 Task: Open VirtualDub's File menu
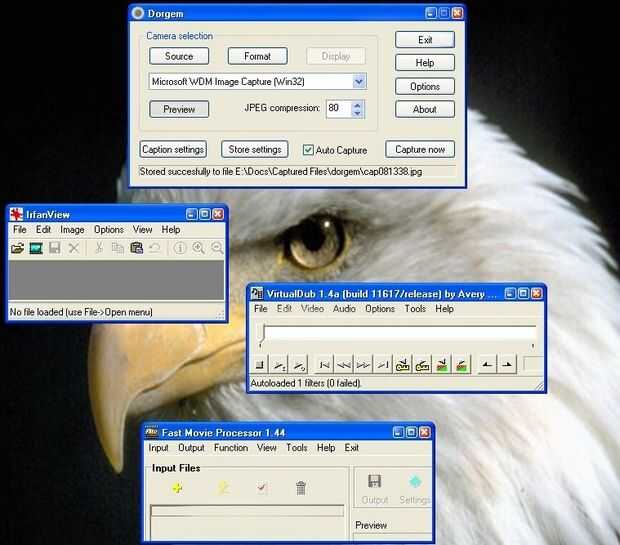[x=261, y=309]
